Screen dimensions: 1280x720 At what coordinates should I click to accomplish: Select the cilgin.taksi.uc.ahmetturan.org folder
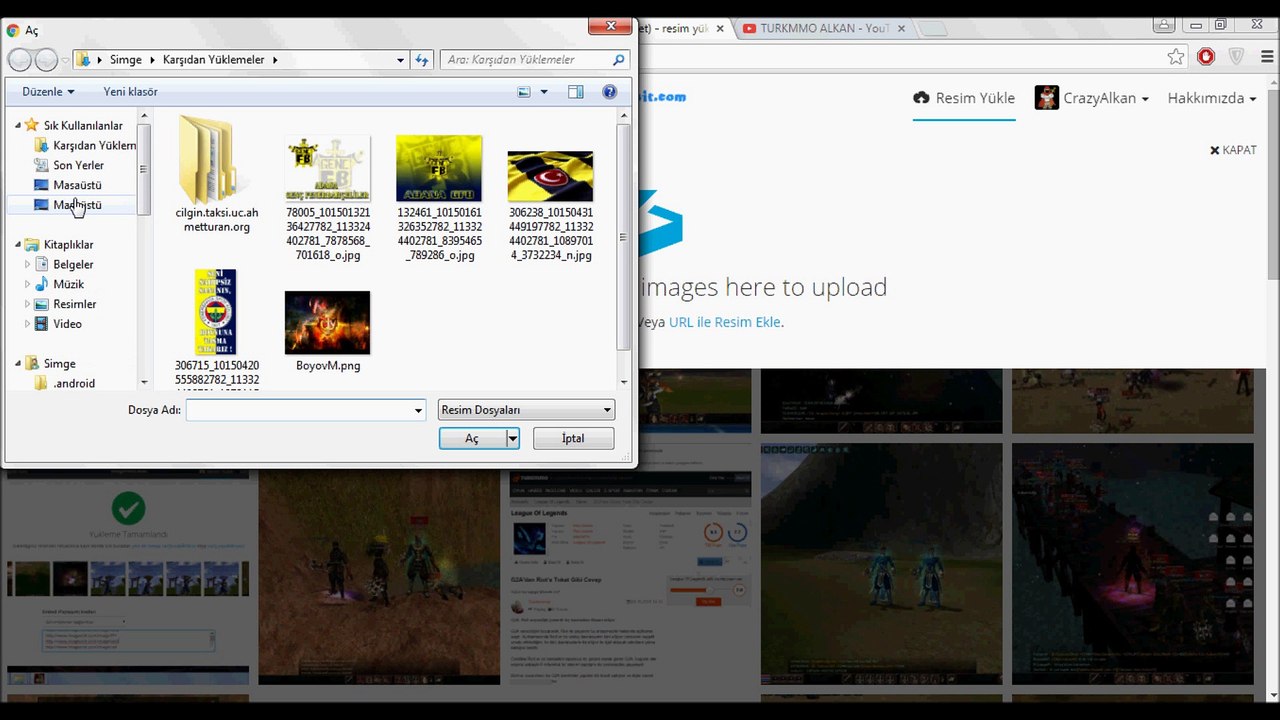pos(217,174)
